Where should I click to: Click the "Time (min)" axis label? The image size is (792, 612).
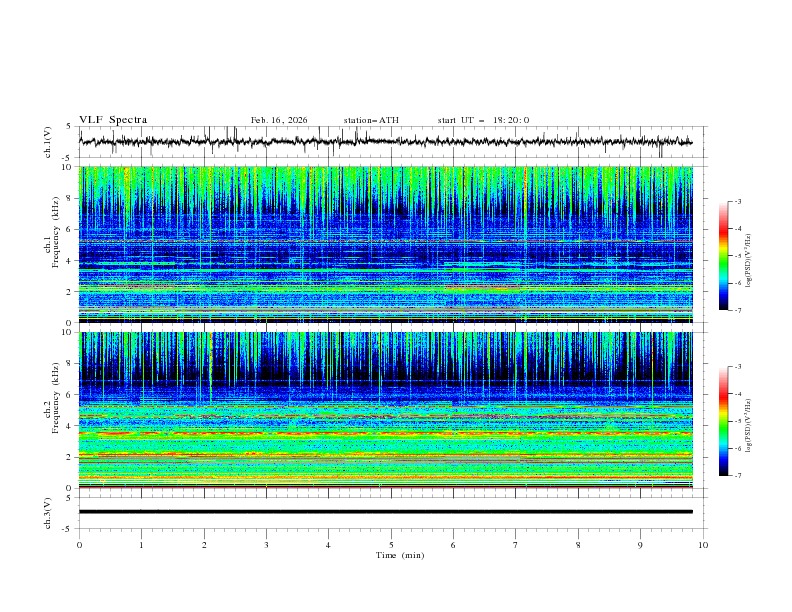[400, 555]
